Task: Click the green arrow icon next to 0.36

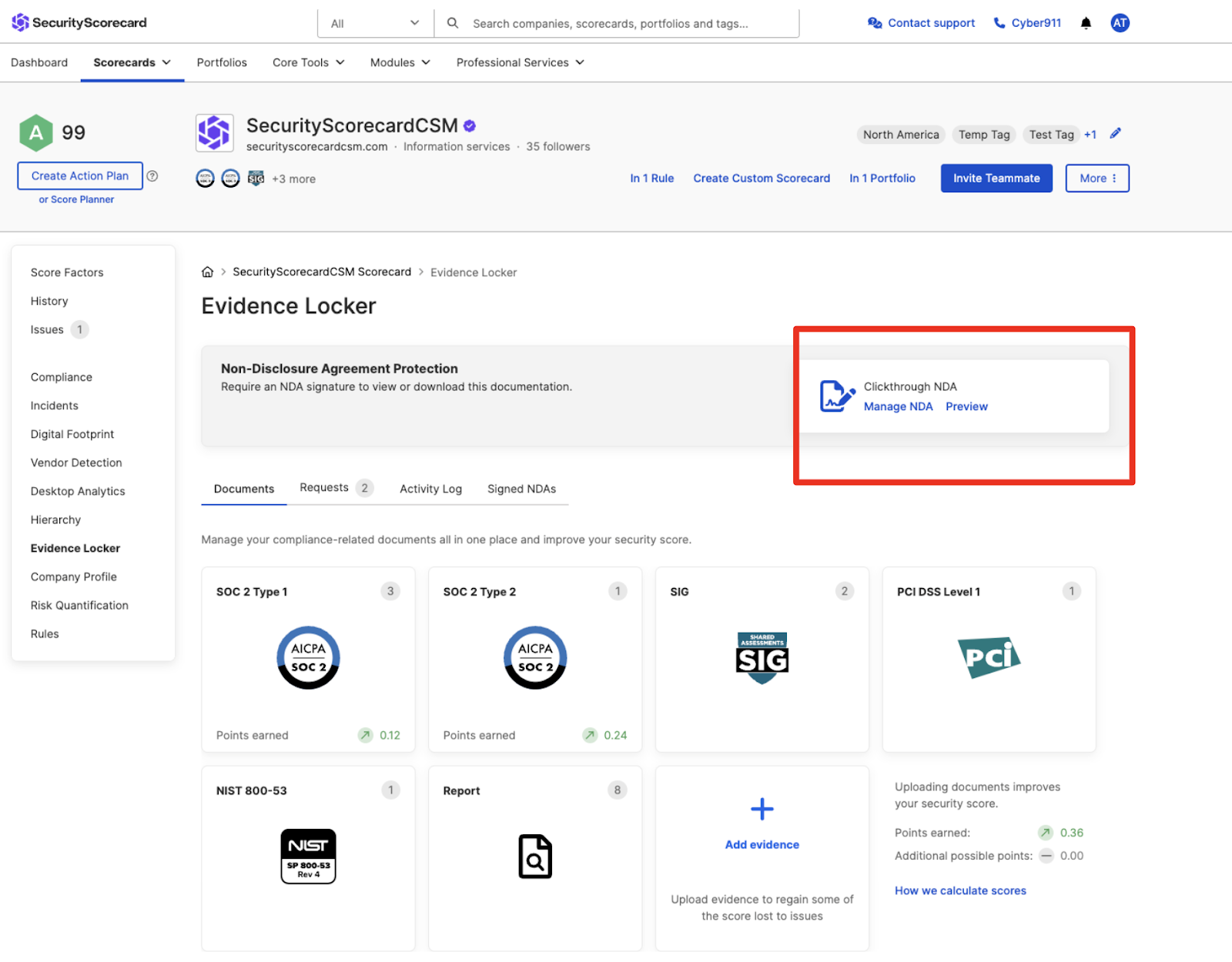Action: point(1045,833)
